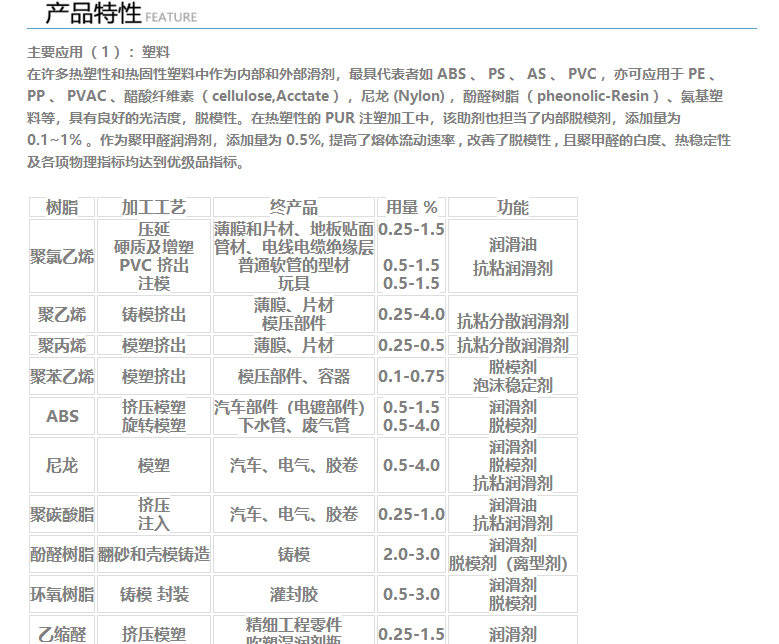Click the 脱模剂（离型剂）function cell
This screenshot has height=644, width=779.
click(x=513, y=563)
